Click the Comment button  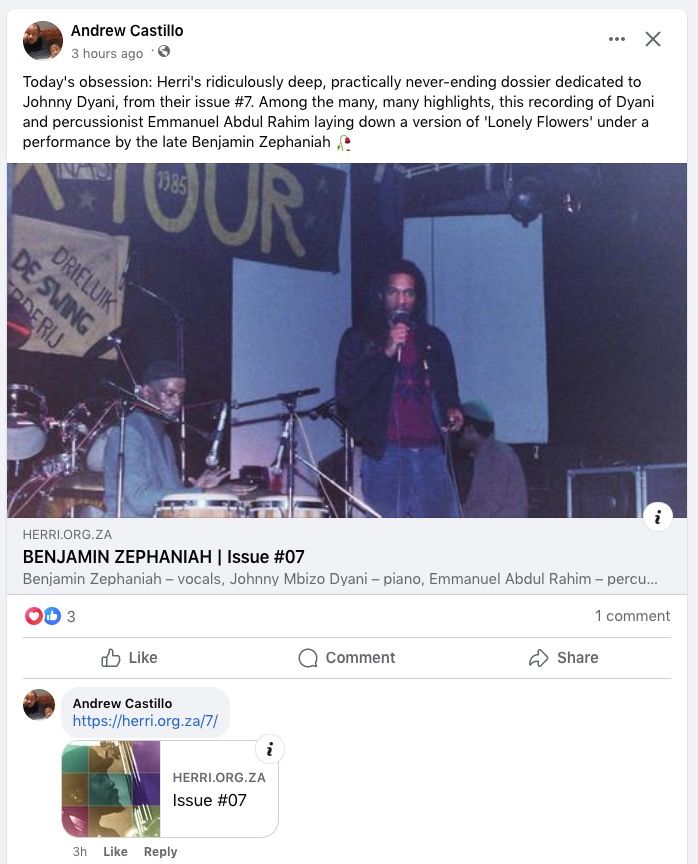(x=347, y=658)
